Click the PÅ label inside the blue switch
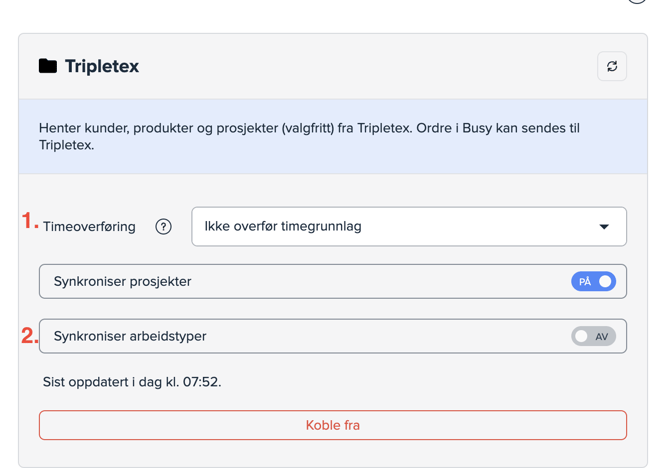The width and height of the screenshot is (670, 468). (585, 282)
